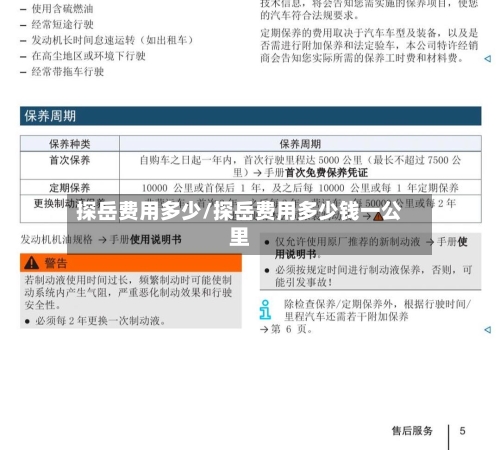Click the small triangle marker after 材料费
The image size is (500, 450).
(x=487, y=59)
